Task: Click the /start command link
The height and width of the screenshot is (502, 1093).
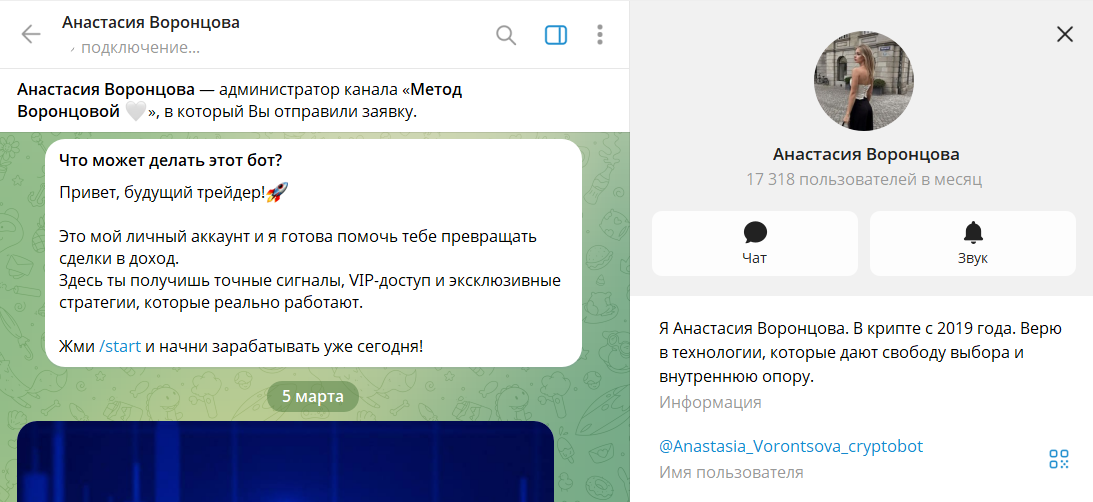Action: pos(120,347)
